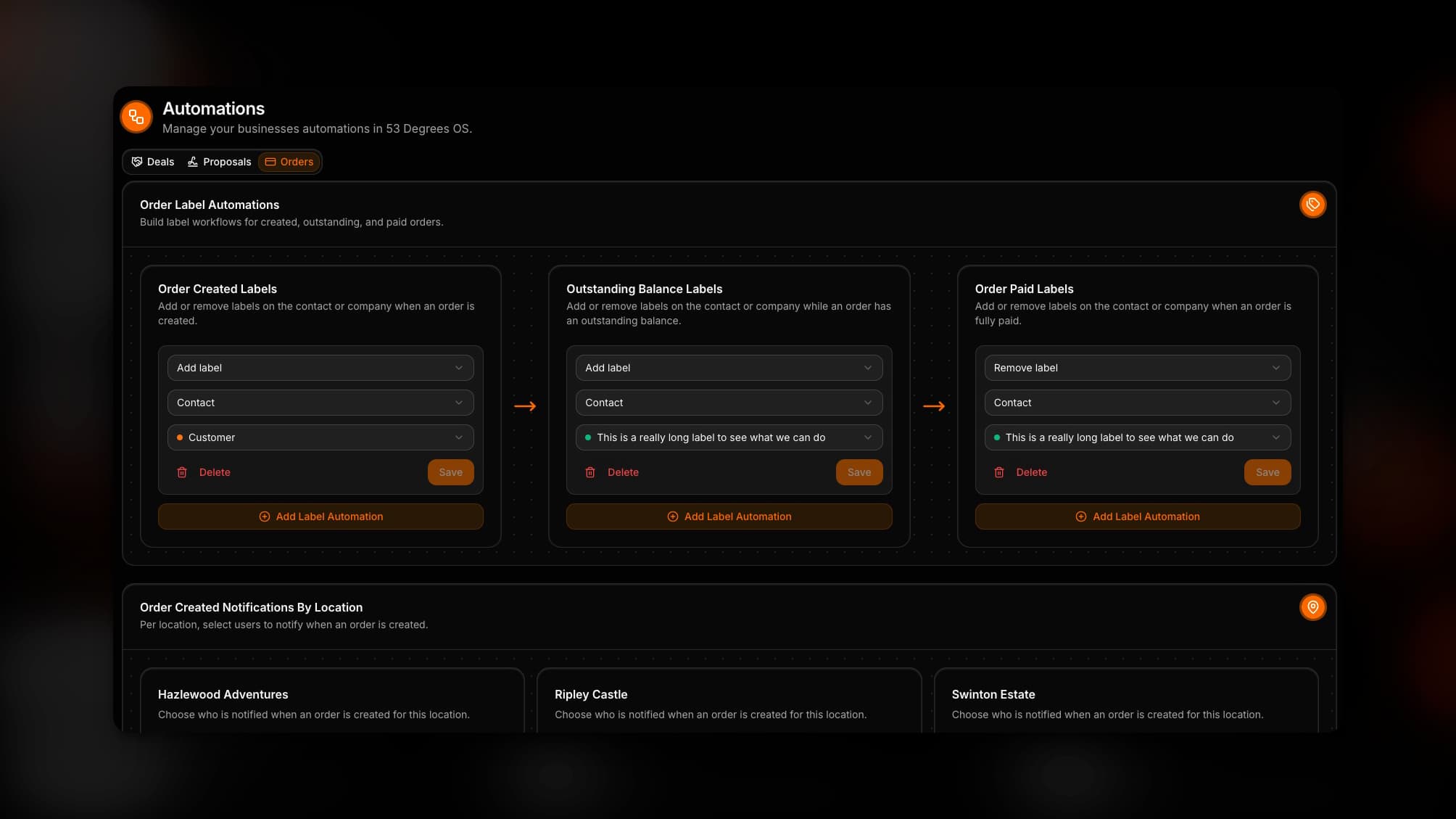1456x819 pixels.
Task: Click the location pin icon in Notifications section
Action: pyautogui.click(x=1312, y=607)
